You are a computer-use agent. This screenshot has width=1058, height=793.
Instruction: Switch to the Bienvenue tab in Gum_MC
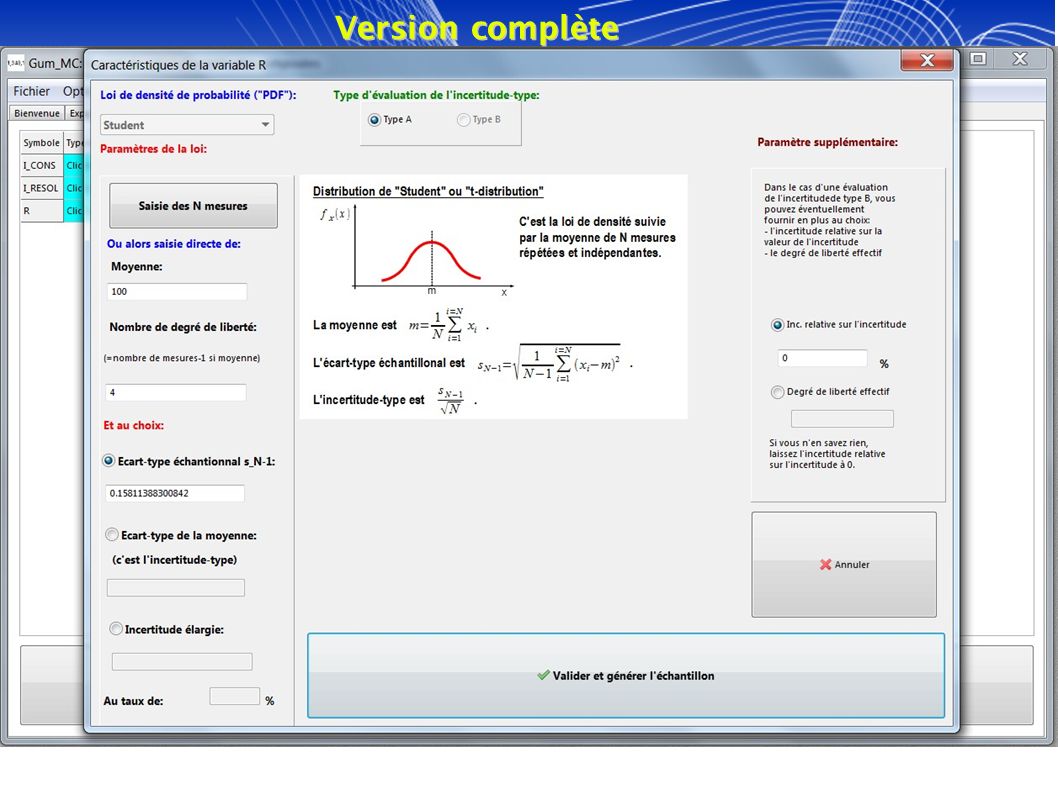coord(36,113)
